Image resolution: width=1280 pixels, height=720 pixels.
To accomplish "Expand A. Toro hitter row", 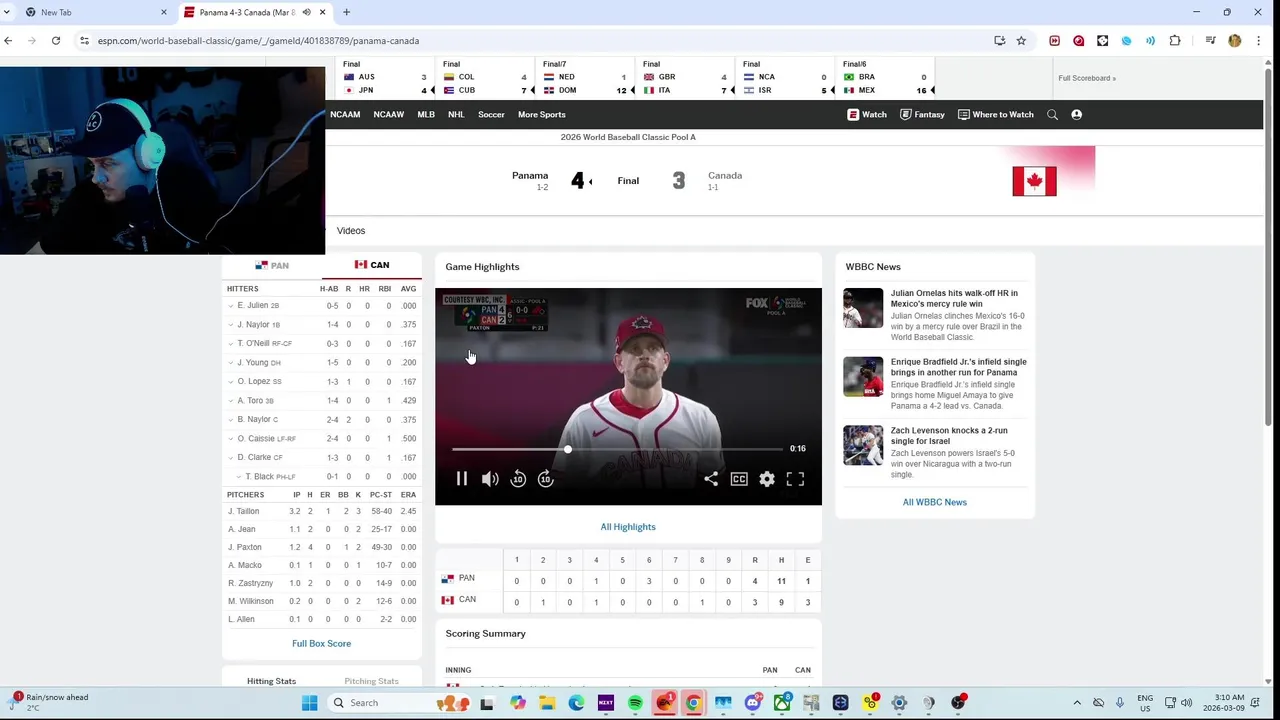I will (231, 401).
